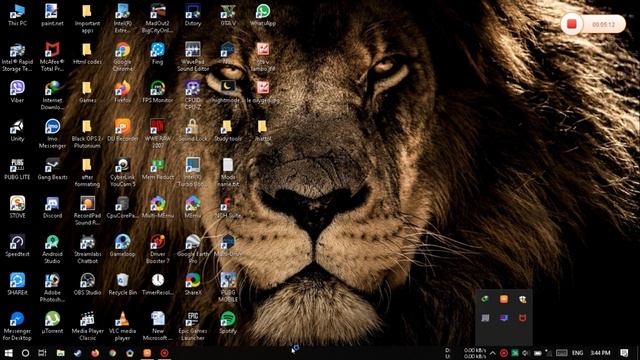Select the PUBG MOBILE desktop shortcut
The image size is (640, 360).
coord(228,288)
